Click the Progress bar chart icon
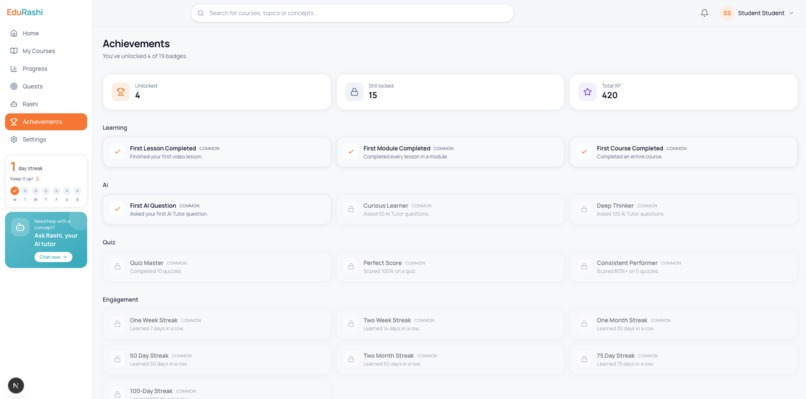Viewport: 806px width, 399px height. 14,69
